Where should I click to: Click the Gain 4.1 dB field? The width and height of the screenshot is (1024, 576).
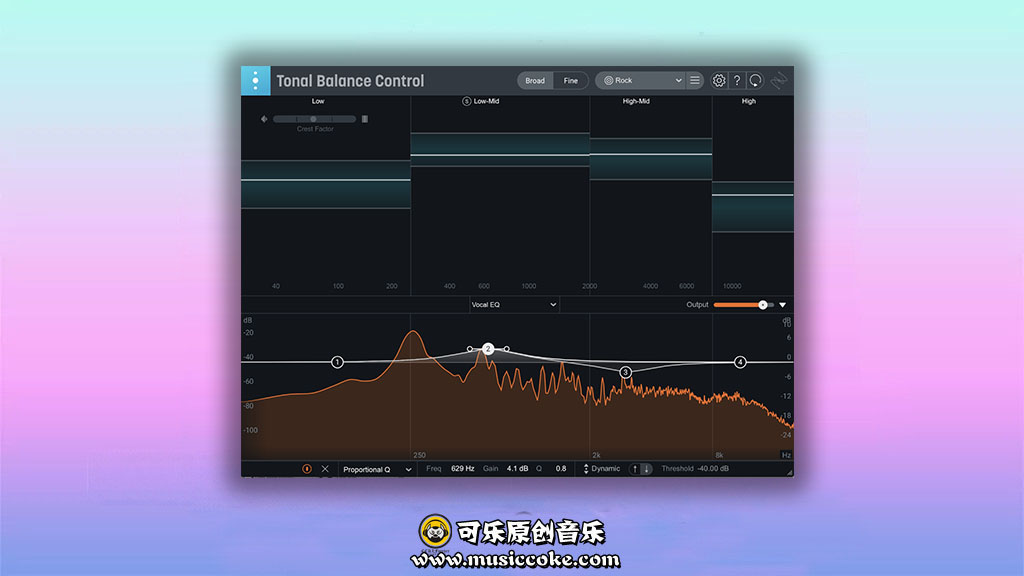517,468
